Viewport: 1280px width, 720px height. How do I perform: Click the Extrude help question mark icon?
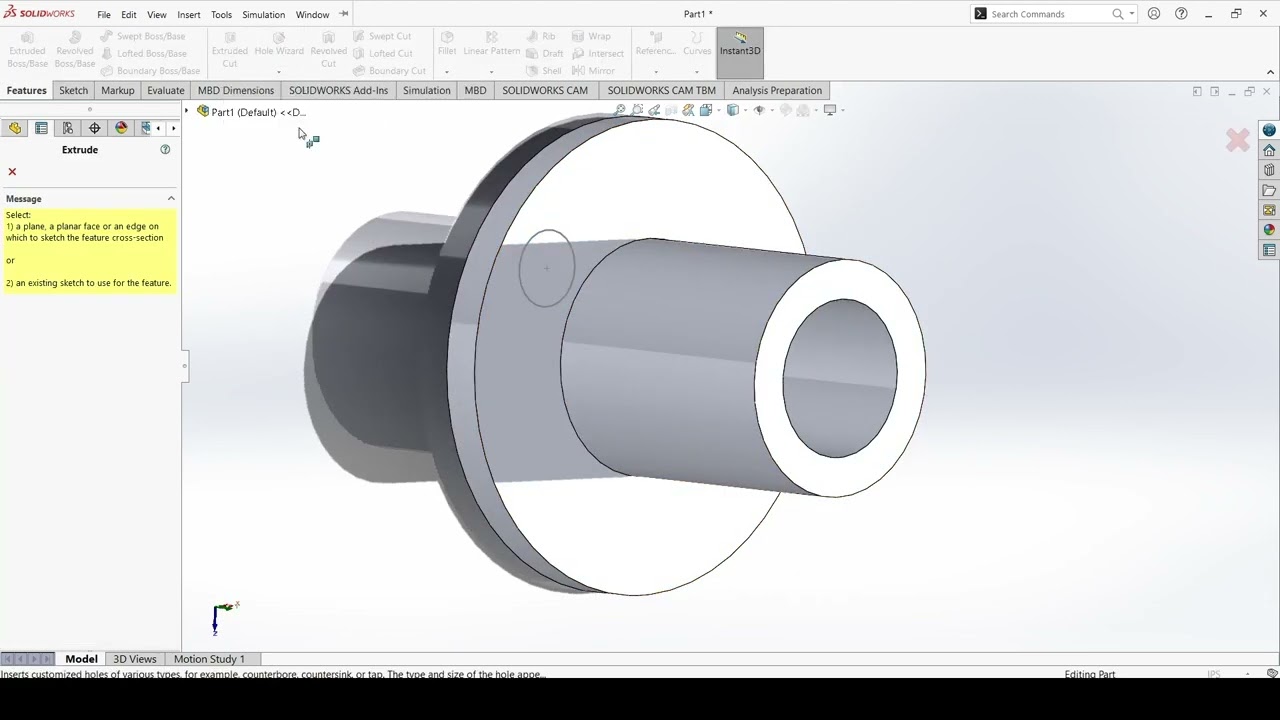click(x=165, y=150)
